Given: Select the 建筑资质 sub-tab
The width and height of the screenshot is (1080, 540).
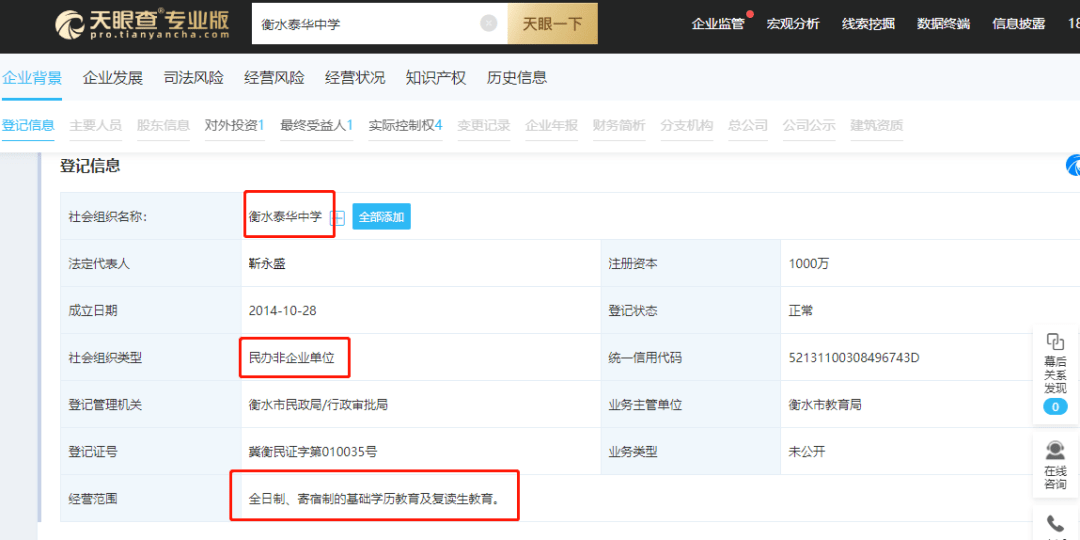Looking at the screenshot, I should pyautogui.click(x=876, y=125).
